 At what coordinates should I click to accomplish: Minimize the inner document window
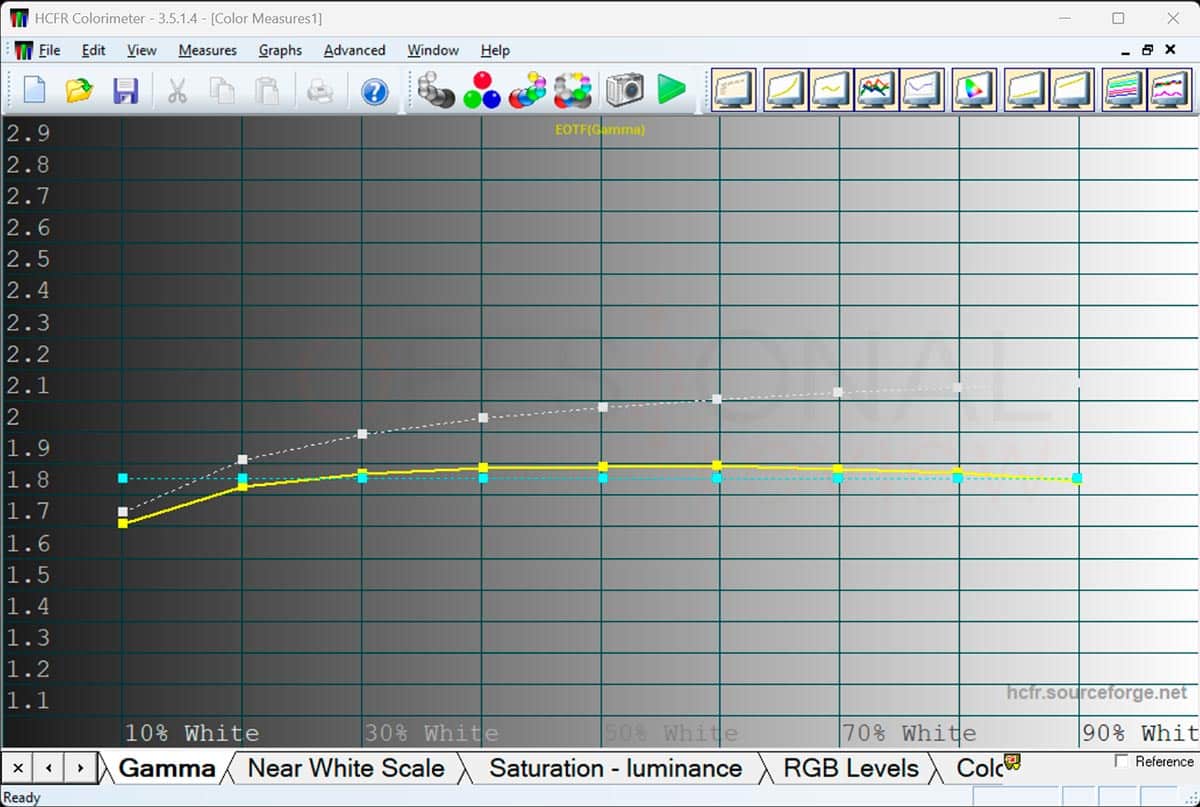1124,50
